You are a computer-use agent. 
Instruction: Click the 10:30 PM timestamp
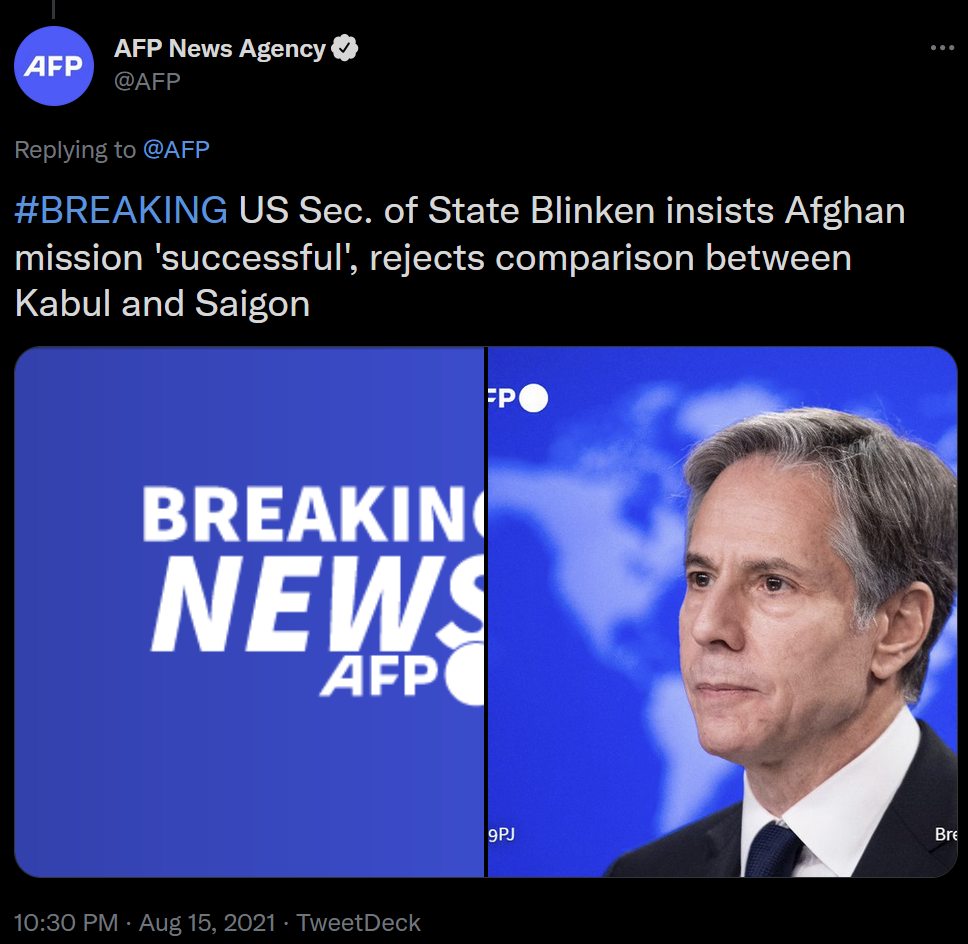(x=66, y=922)
